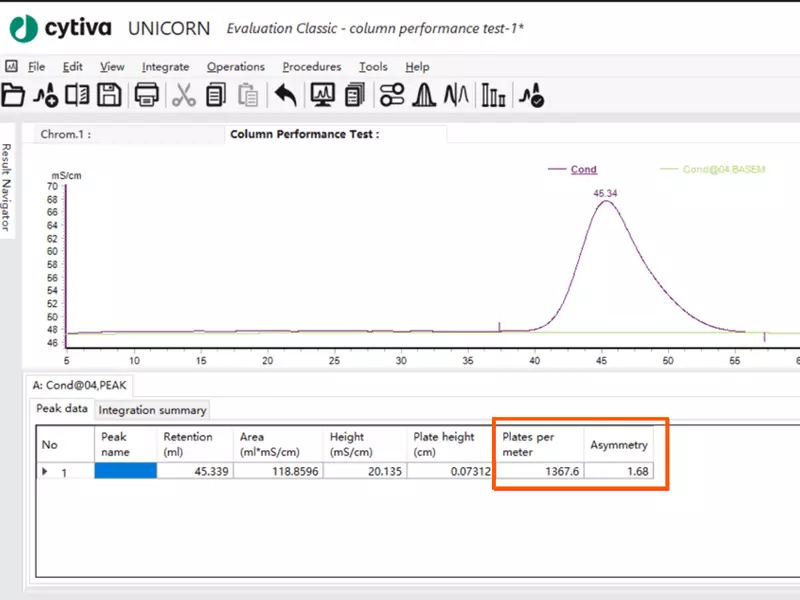This screenshot has height=600, width=800.
Task: Select the Cond@04,BASEM legend label
Action: [723, 169]
